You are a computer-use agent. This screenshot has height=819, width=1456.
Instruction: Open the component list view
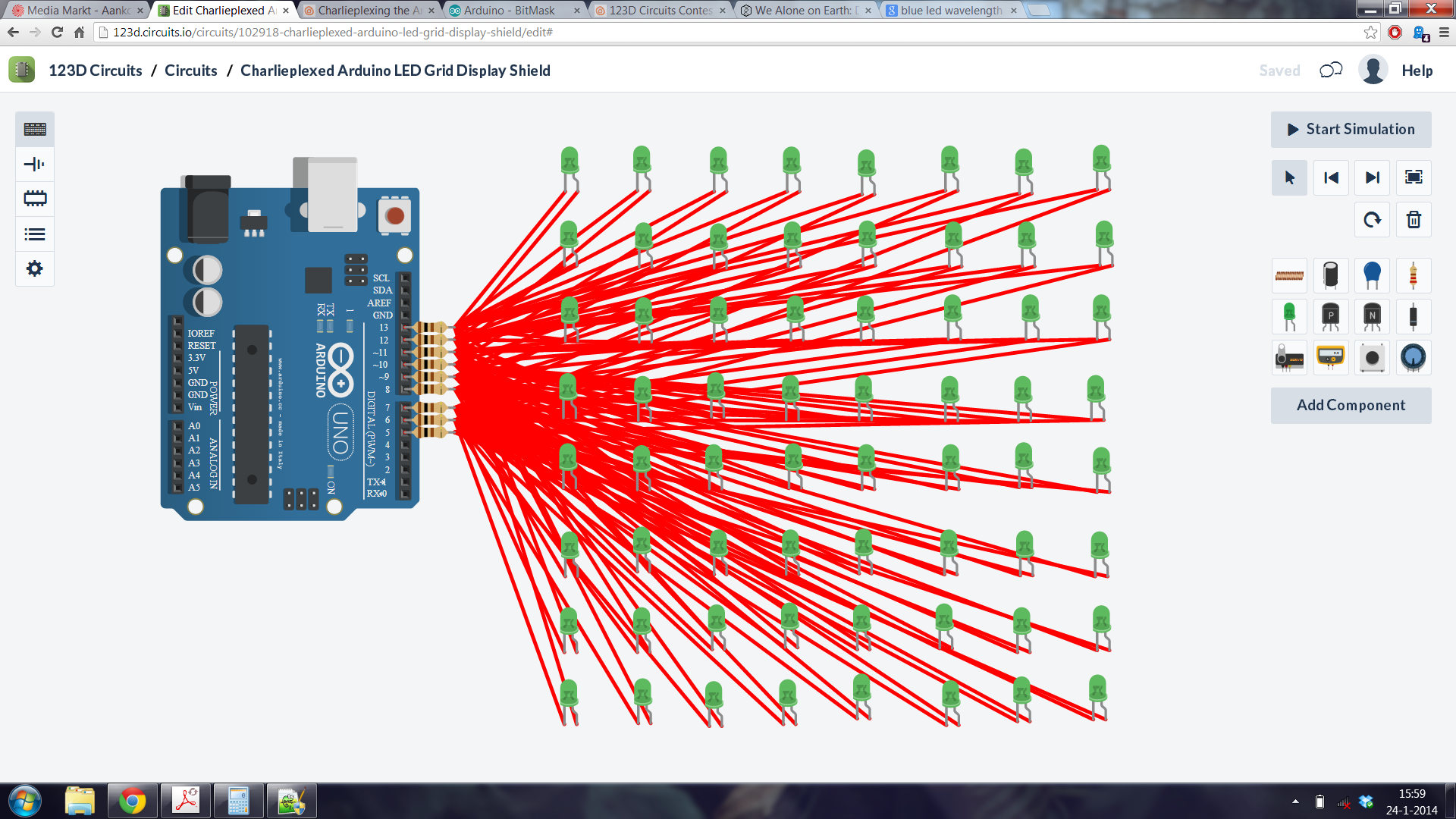(33, 234)
